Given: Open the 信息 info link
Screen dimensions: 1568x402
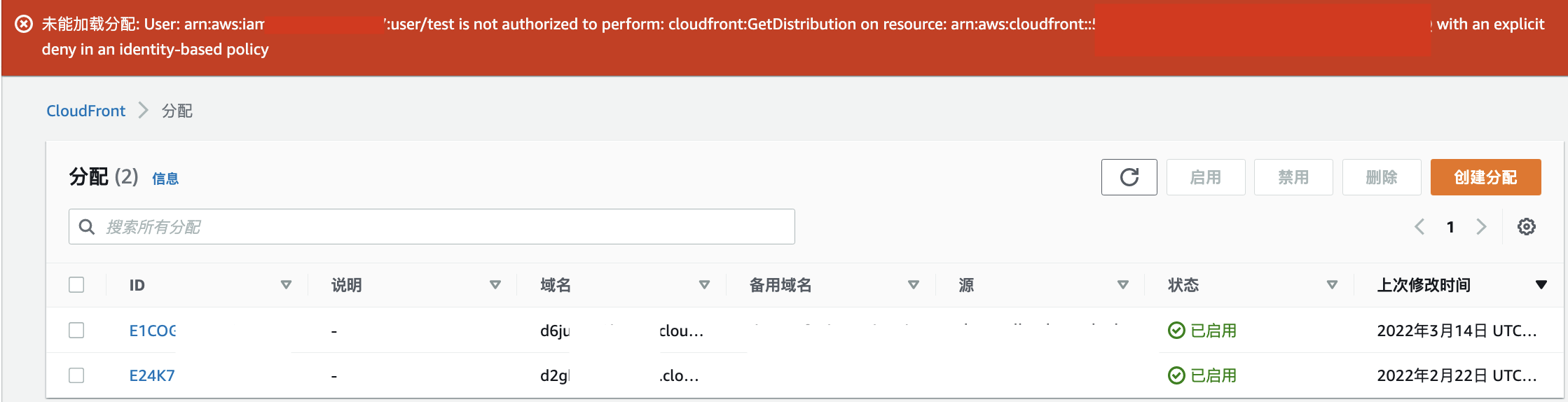Looking at the screenshot, I should click(x=165, y=179).
